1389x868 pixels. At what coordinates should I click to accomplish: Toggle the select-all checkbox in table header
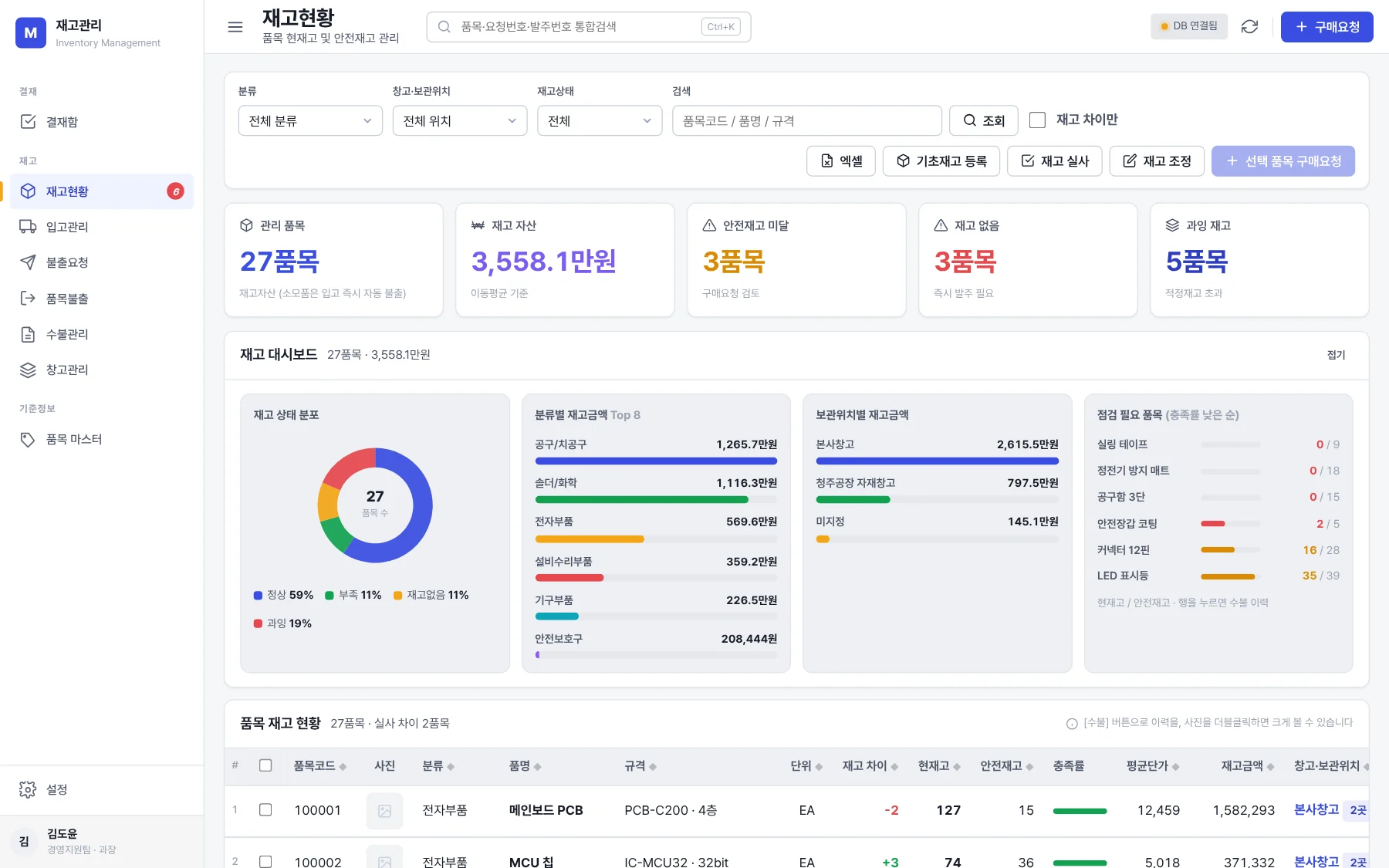click(x=265, y=765)
